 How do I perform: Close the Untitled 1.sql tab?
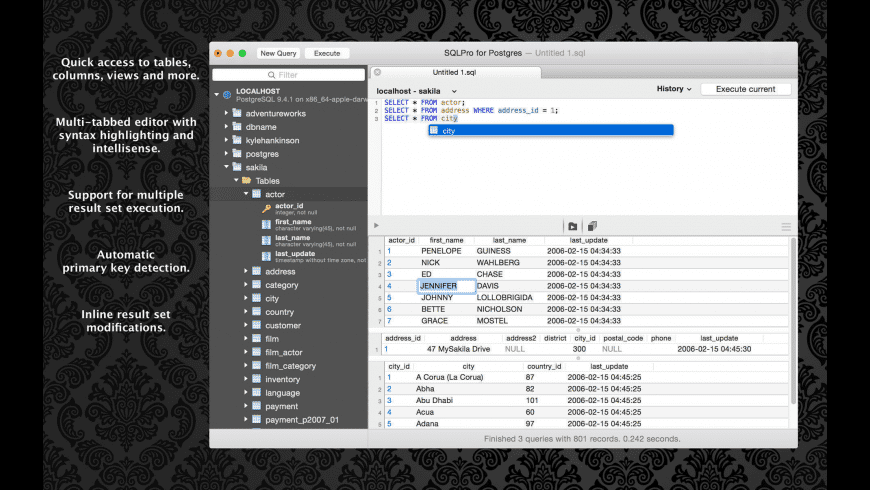[377, 72]
